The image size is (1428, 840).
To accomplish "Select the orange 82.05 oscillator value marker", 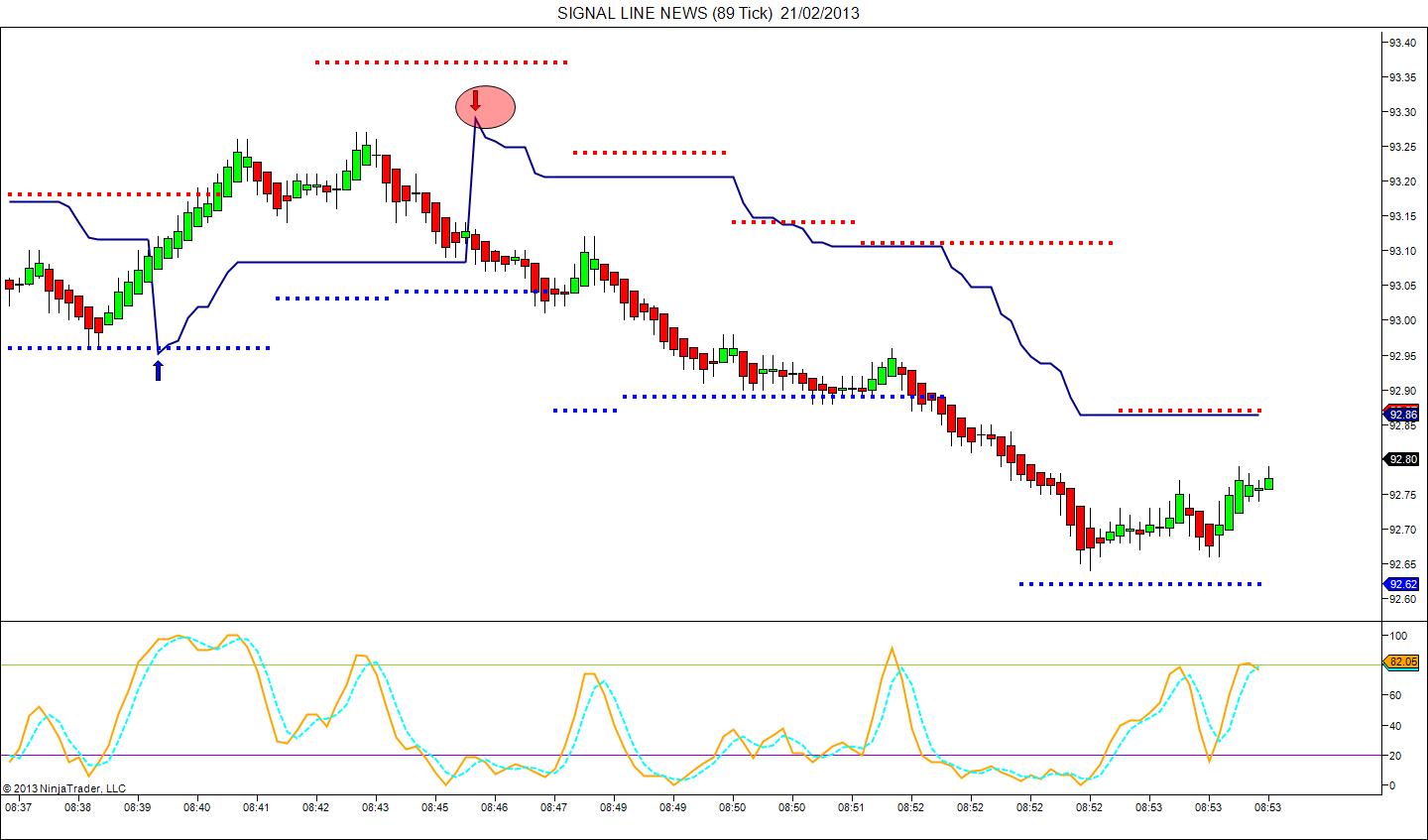I will pyautogui.click(x=1400, y=661).
